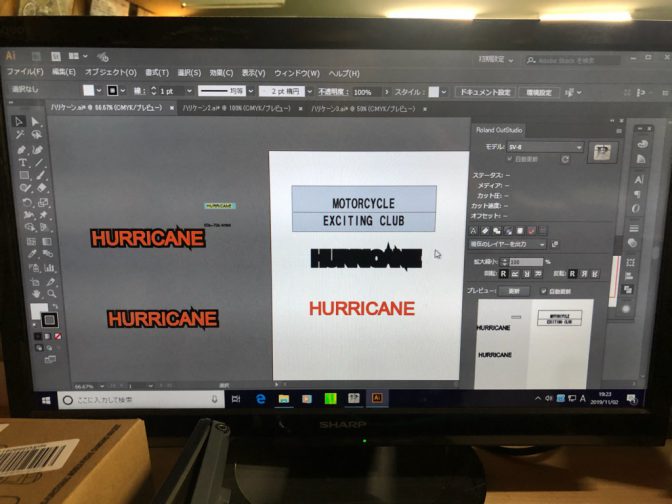Toggle auto-update checkbox beside the preview button
The width and height of the screenshot is (672, 504).
click(543, 291)
